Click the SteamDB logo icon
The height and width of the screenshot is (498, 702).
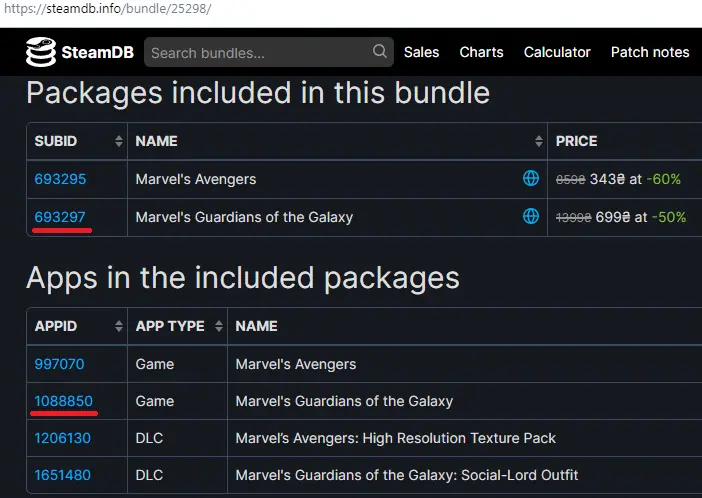(x=41, y=52)
